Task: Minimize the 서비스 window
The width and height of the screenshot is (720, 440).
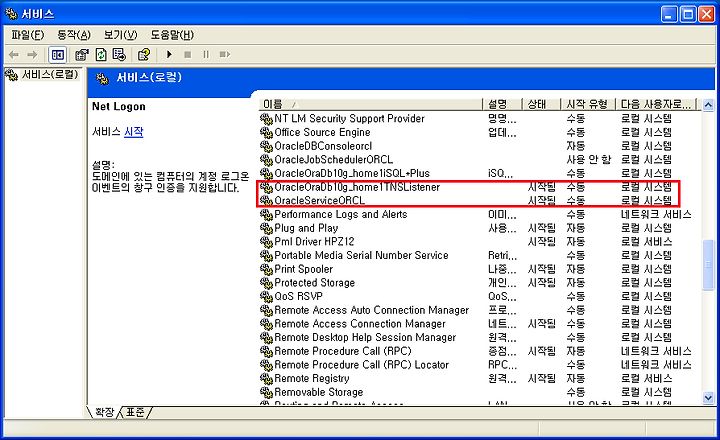Action: [x=669, y=15]
